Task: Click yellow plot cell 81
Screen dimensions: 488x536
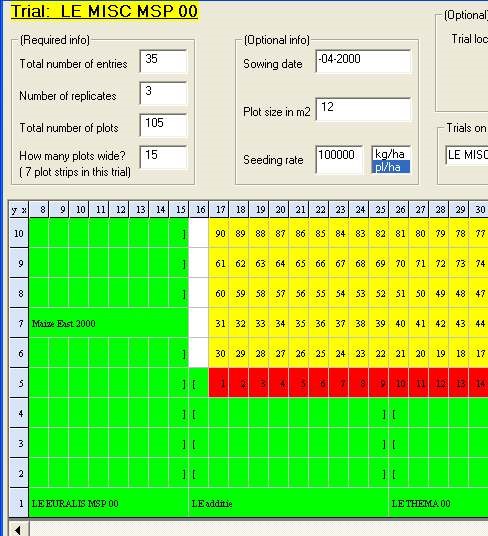Action: coord(399,233)
